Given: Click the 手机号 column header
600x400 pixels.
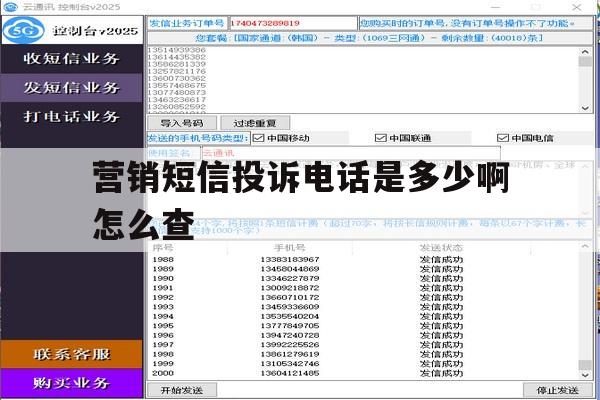Looking at the screenshot, I should [290, 248].
